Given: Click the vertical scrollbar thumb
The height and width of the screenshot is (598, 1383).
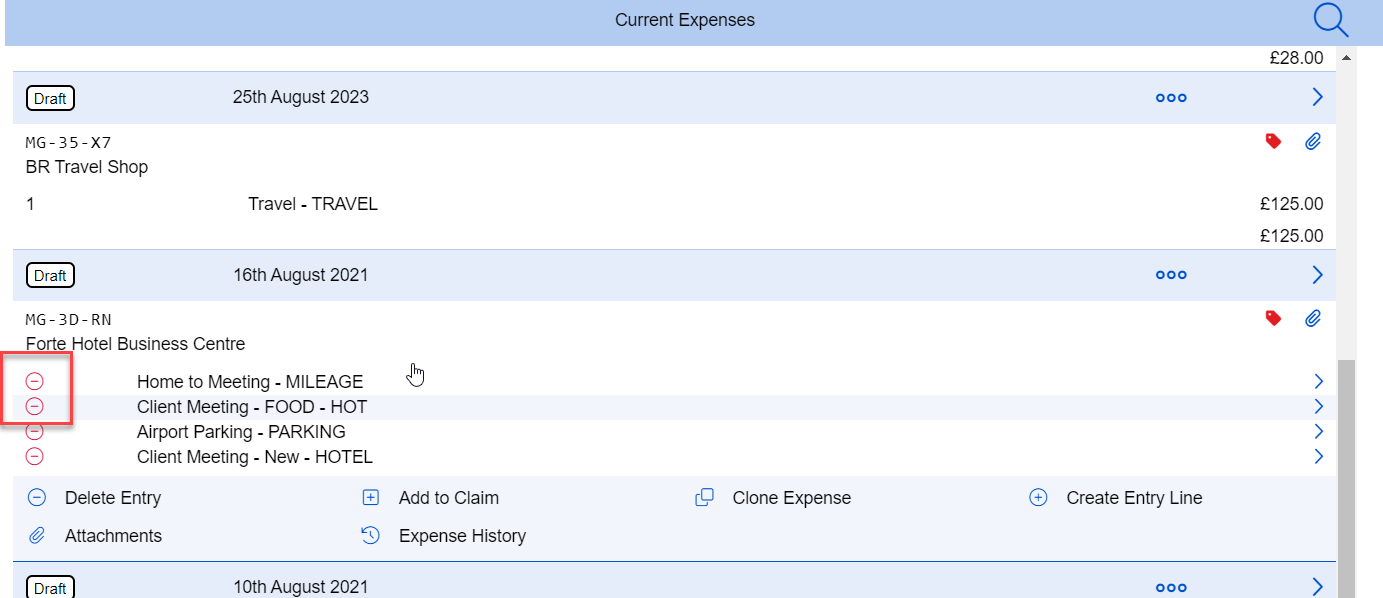Looking at the screenshot, I should pos(1346,479).
